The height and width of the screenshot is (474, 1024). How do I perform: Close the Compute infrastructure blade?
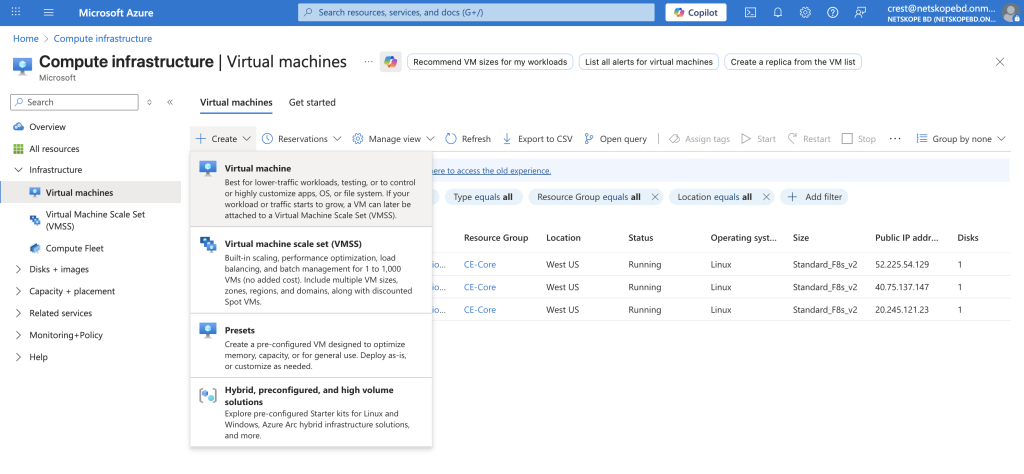[1000, 61]
